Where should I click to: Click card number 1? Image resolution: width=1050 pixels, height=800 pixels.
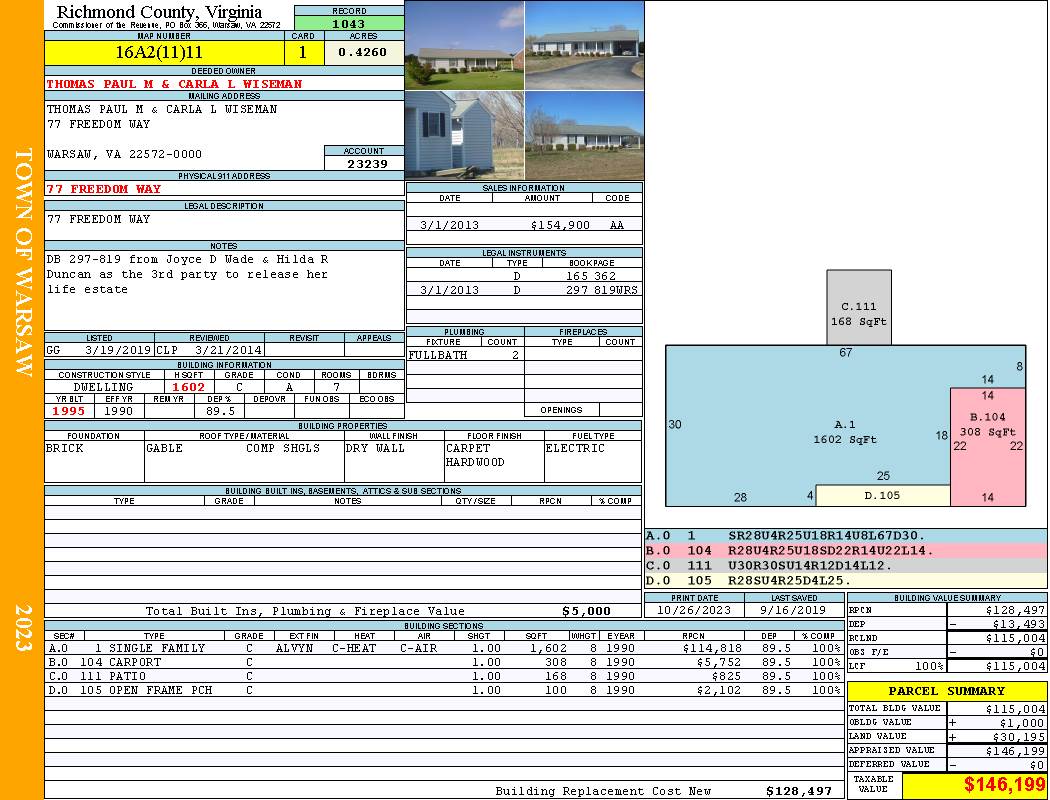(303, 52)
